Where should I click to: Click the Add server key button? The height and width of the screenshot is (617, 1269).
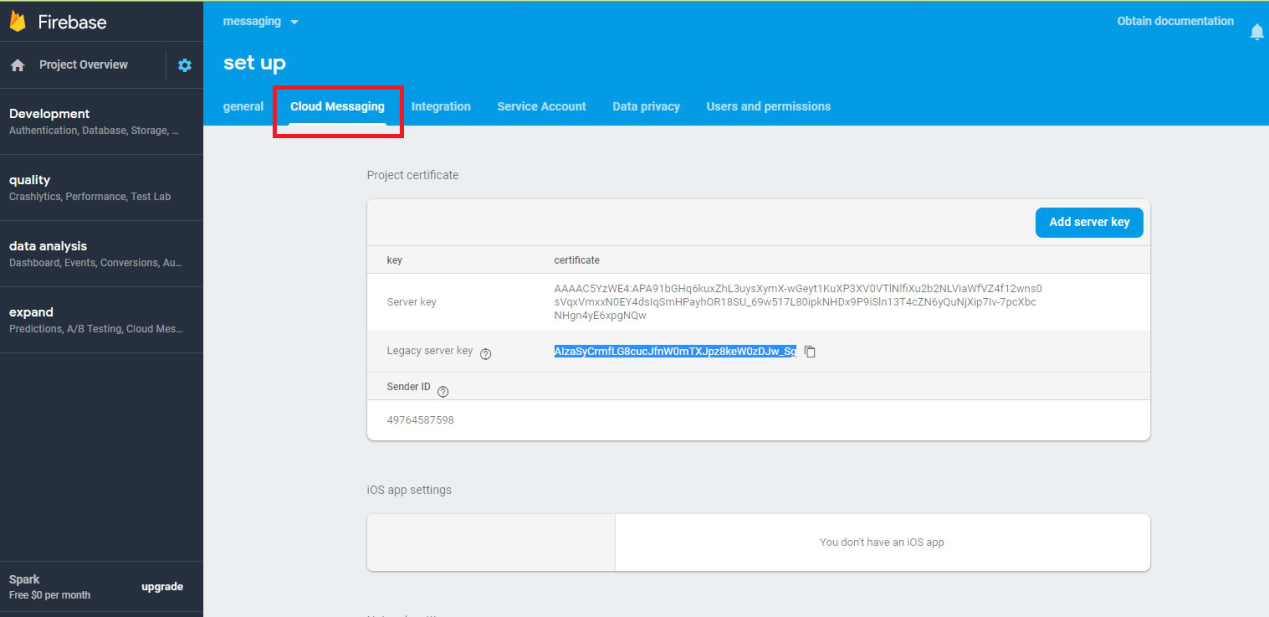[x=1089, y=222]
